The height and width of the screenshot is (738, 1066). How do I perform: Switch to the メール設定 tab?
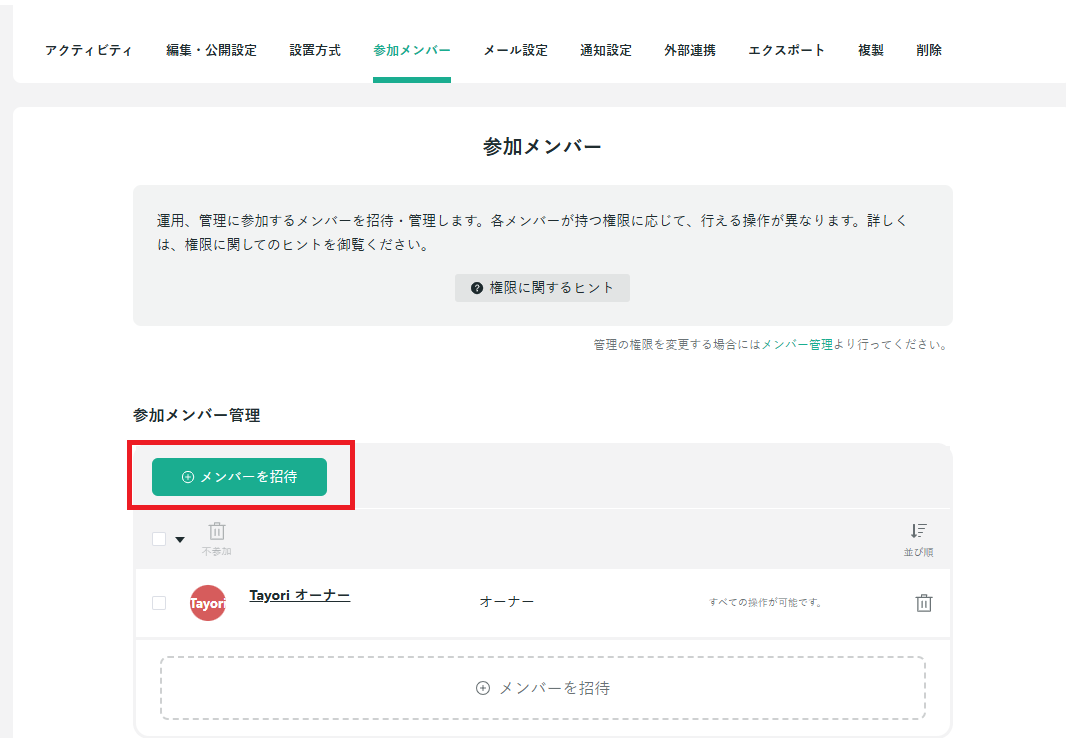coord(513,48)
